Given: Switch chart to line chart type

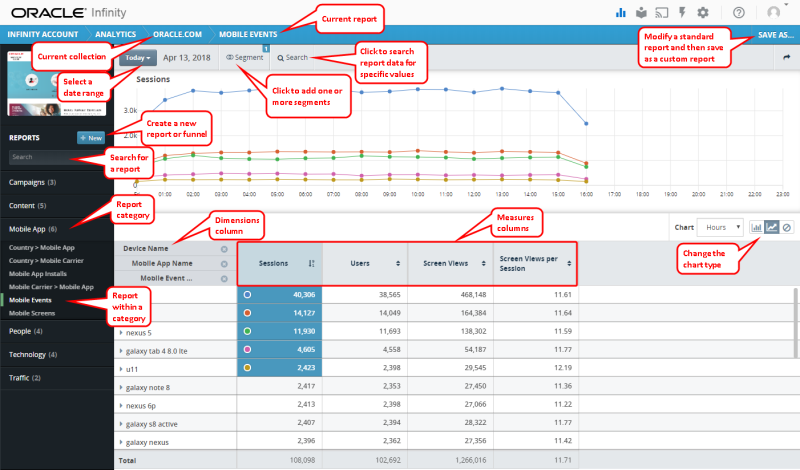Looking at the screenshot, I should click(772, 227).
